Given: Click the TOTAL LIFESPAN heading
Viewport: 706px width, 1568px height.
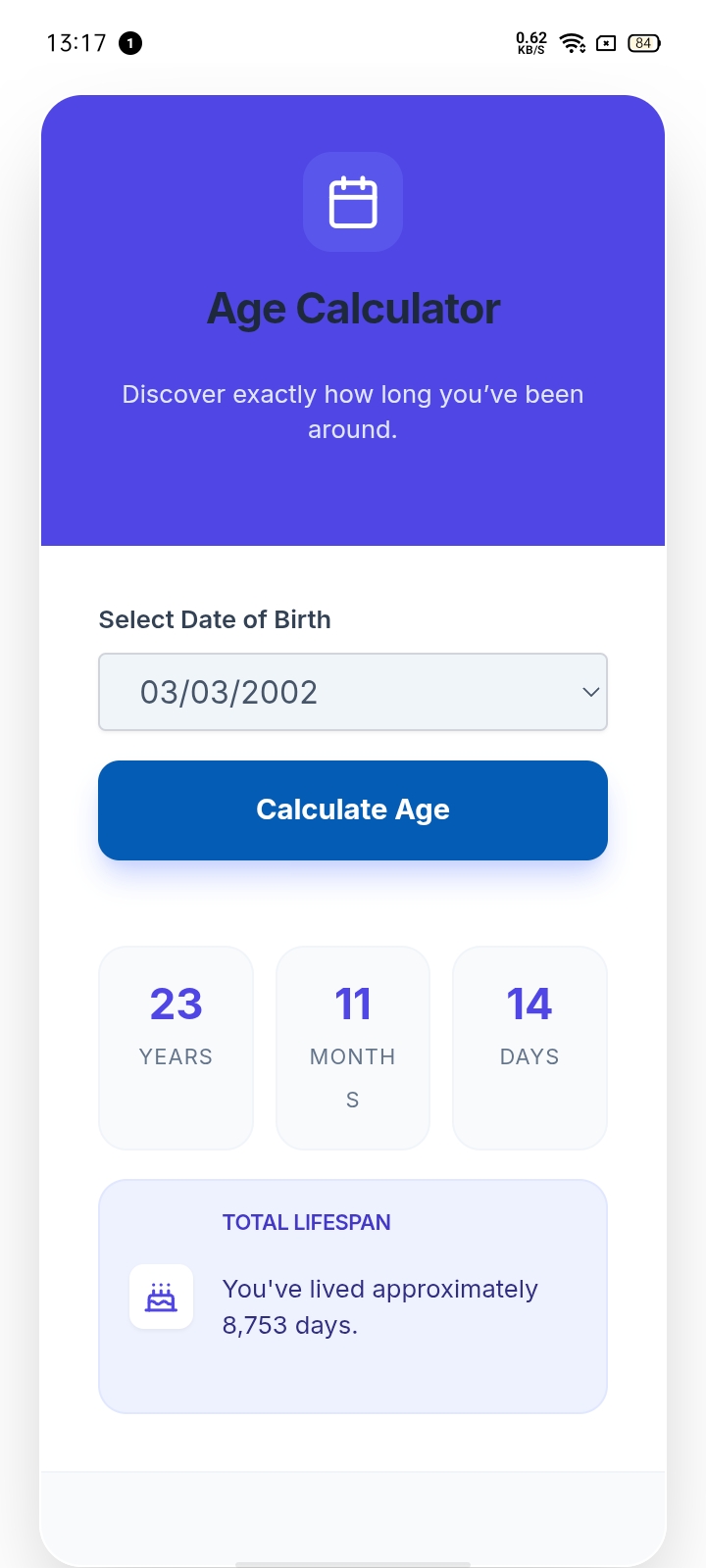Looking at the screenshot, I should tap(306, 1222).
